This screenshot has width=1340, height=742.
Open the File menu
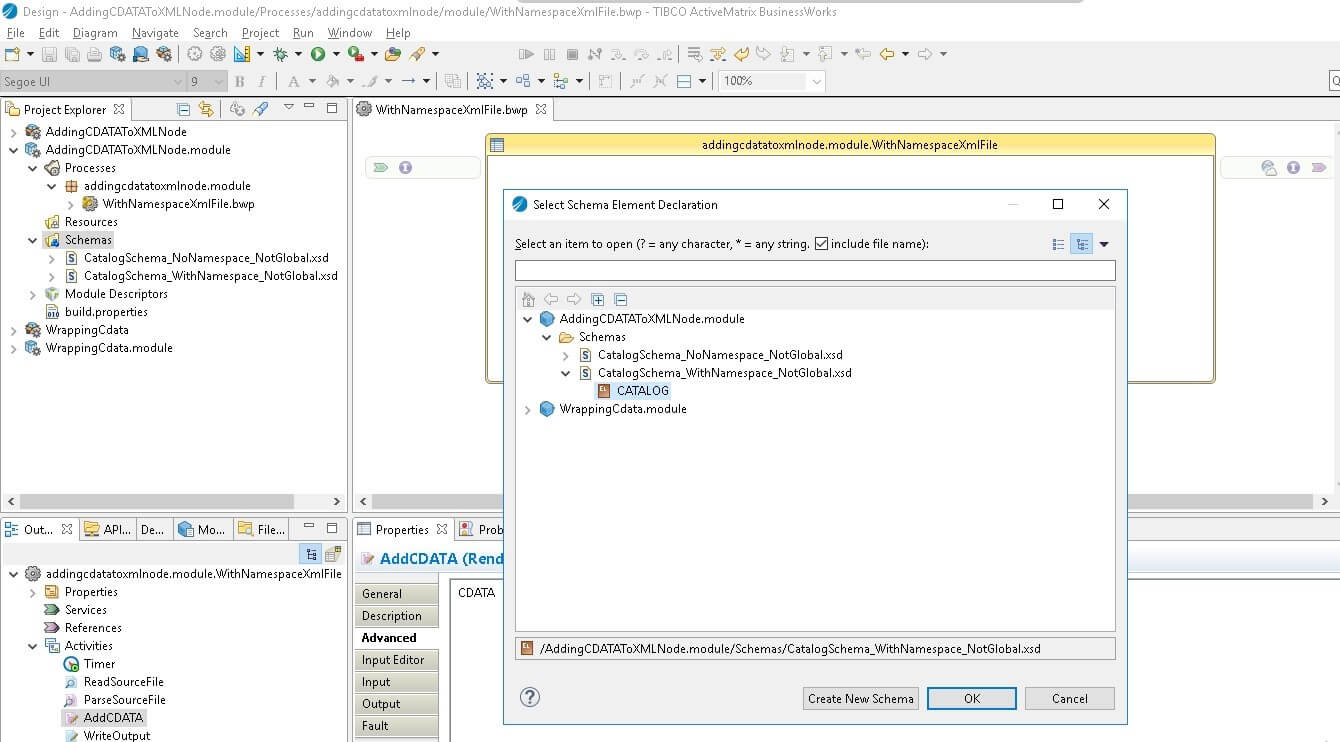pyautogui.click(x=15, y=33)
